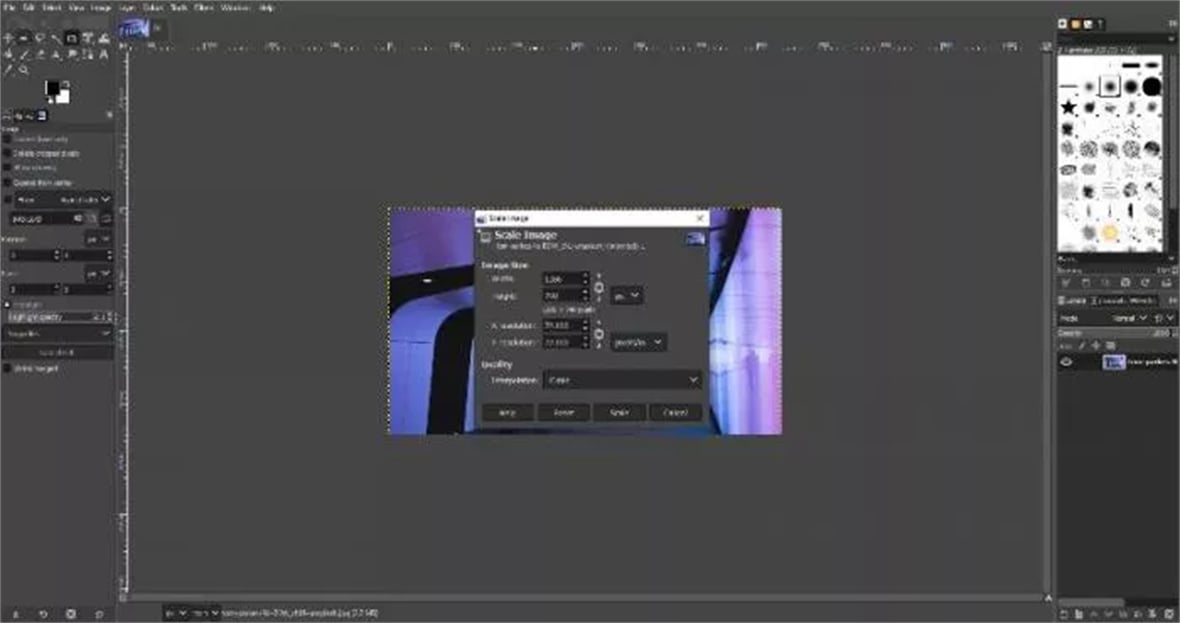
Task: Open the File menu
Action: pyautogui.click(x=9, y=8)
